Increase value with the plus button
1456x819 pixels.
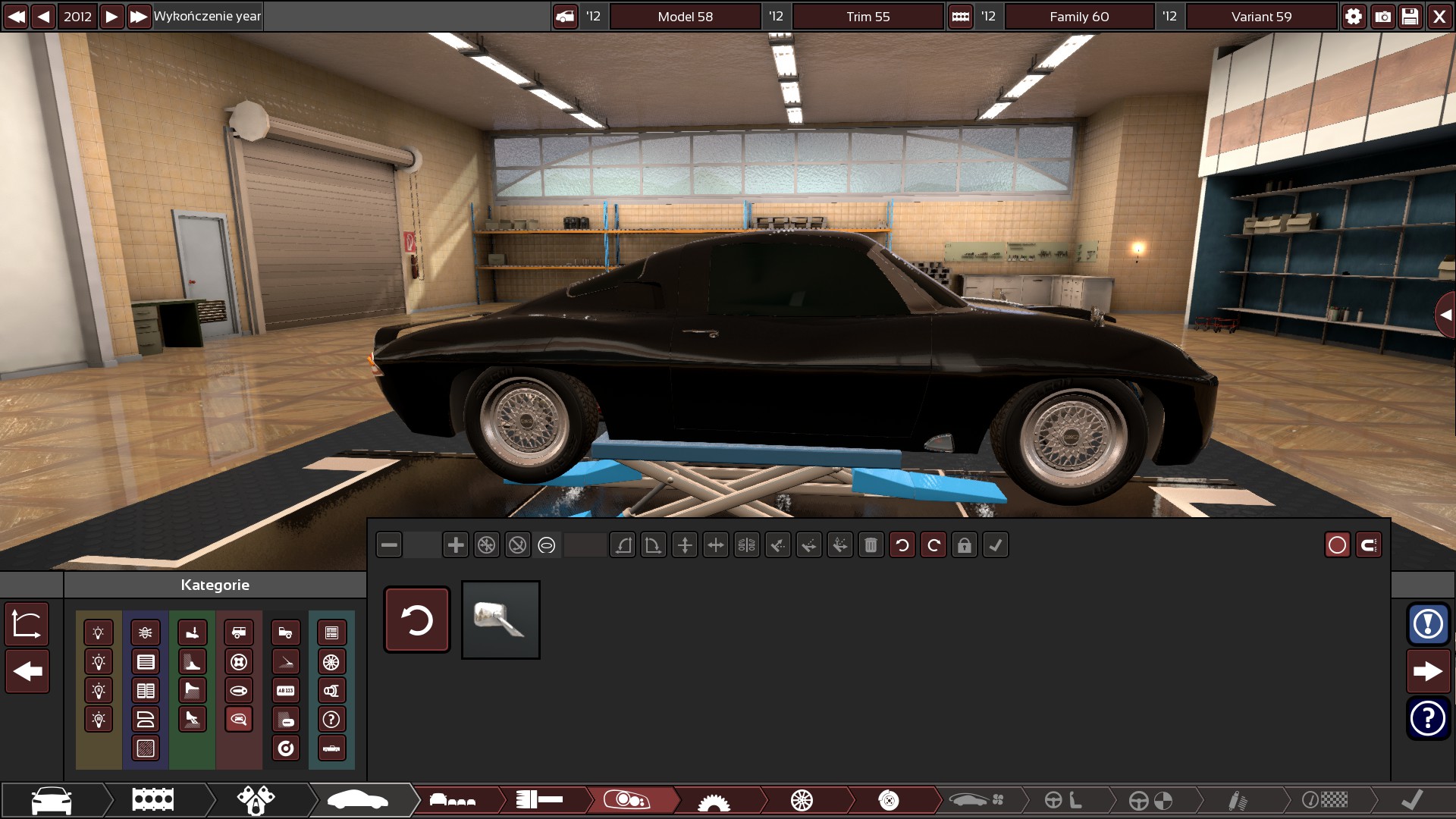pos(455,544)
